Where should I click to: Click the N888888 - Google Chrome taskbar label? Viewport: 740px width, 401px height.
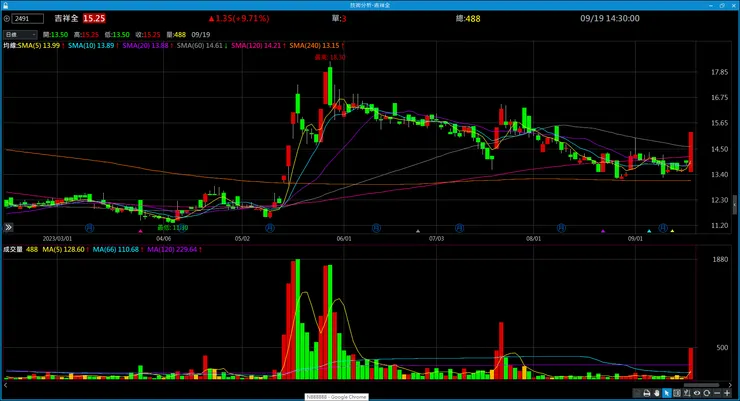point(336,397)
